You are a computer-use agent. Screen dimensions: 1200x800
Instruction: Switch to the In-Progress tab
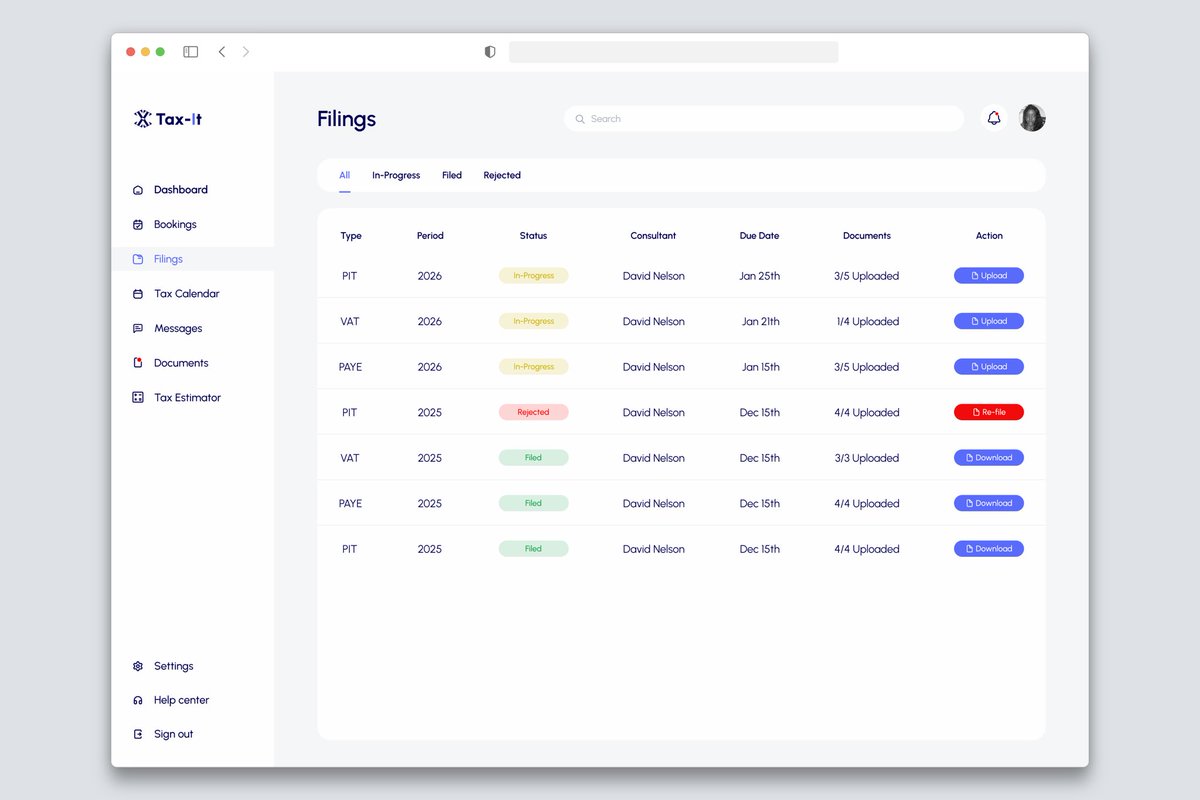(x=396, y=175)
